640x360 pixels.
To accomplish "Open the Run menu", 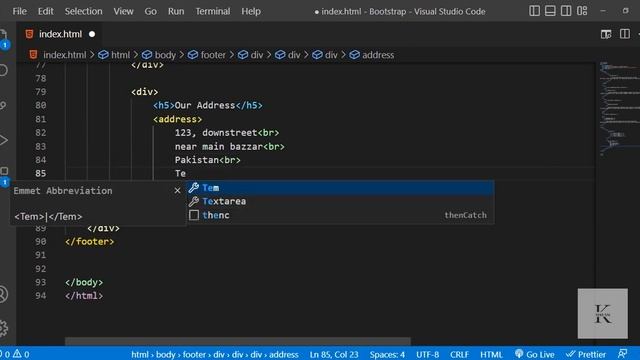I will click(176, 11).
